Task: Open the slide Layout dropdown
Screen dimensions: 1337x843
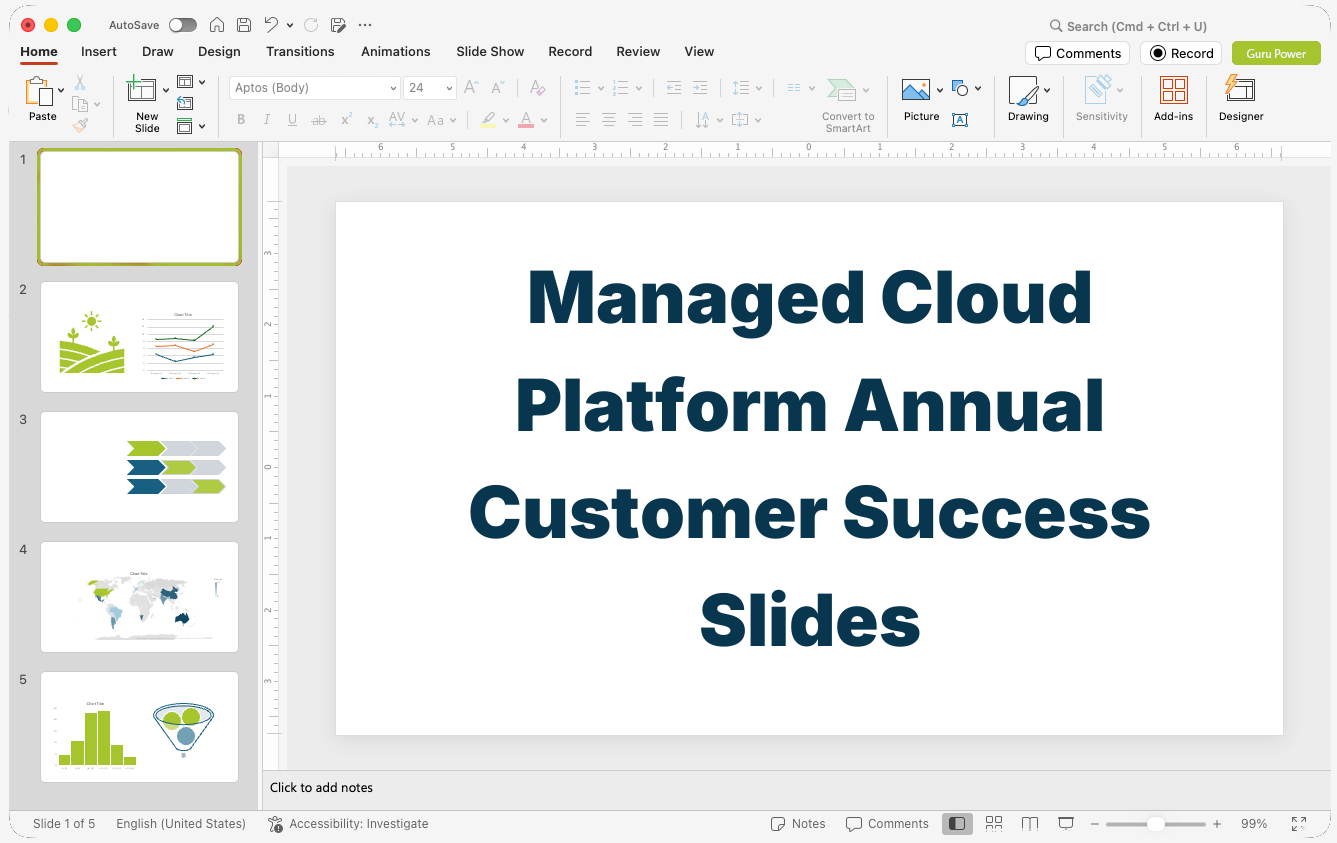Action: [x=190, y=82]
